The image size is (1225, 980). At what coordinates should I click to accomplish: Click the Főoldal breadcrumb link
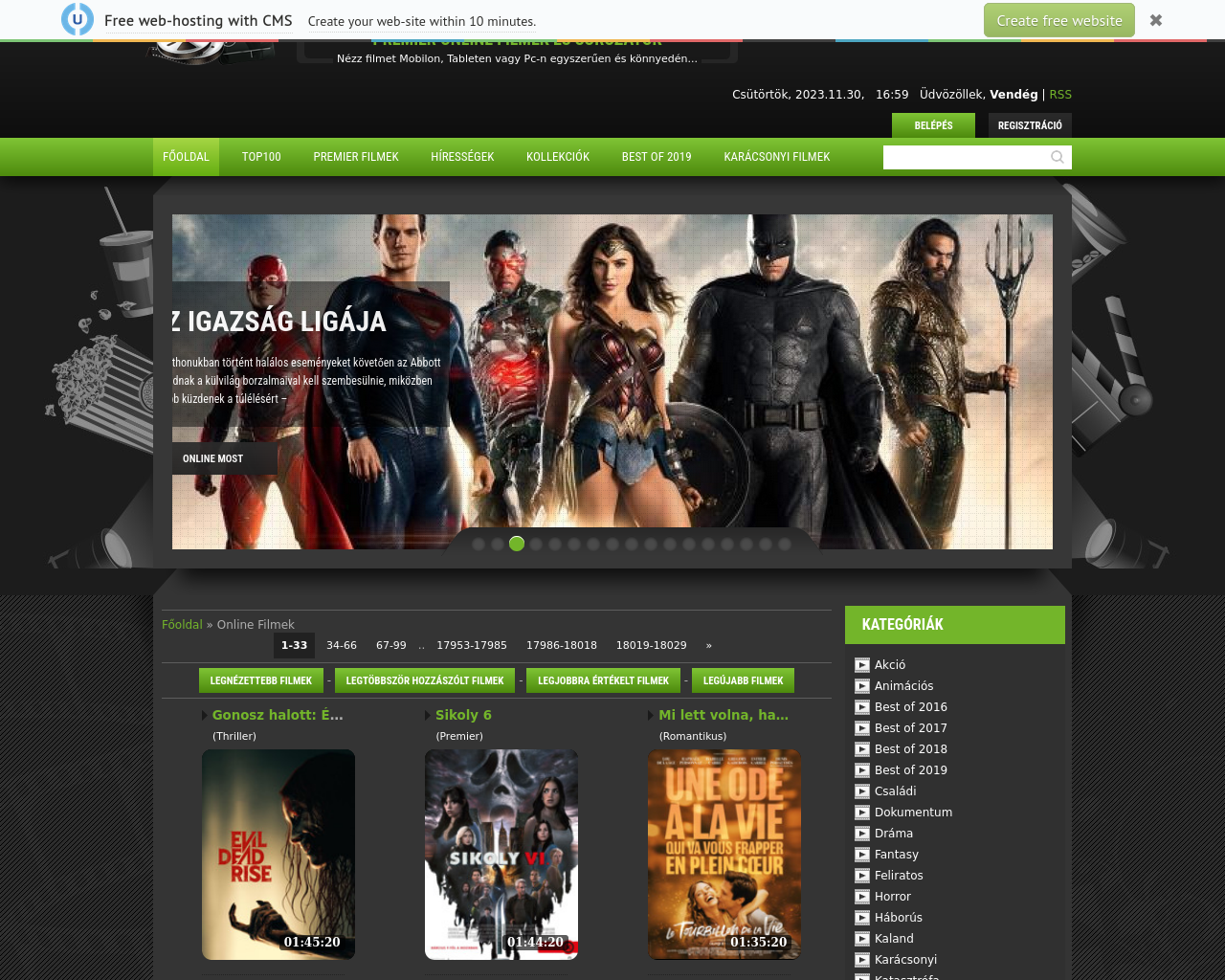(182, 624)
